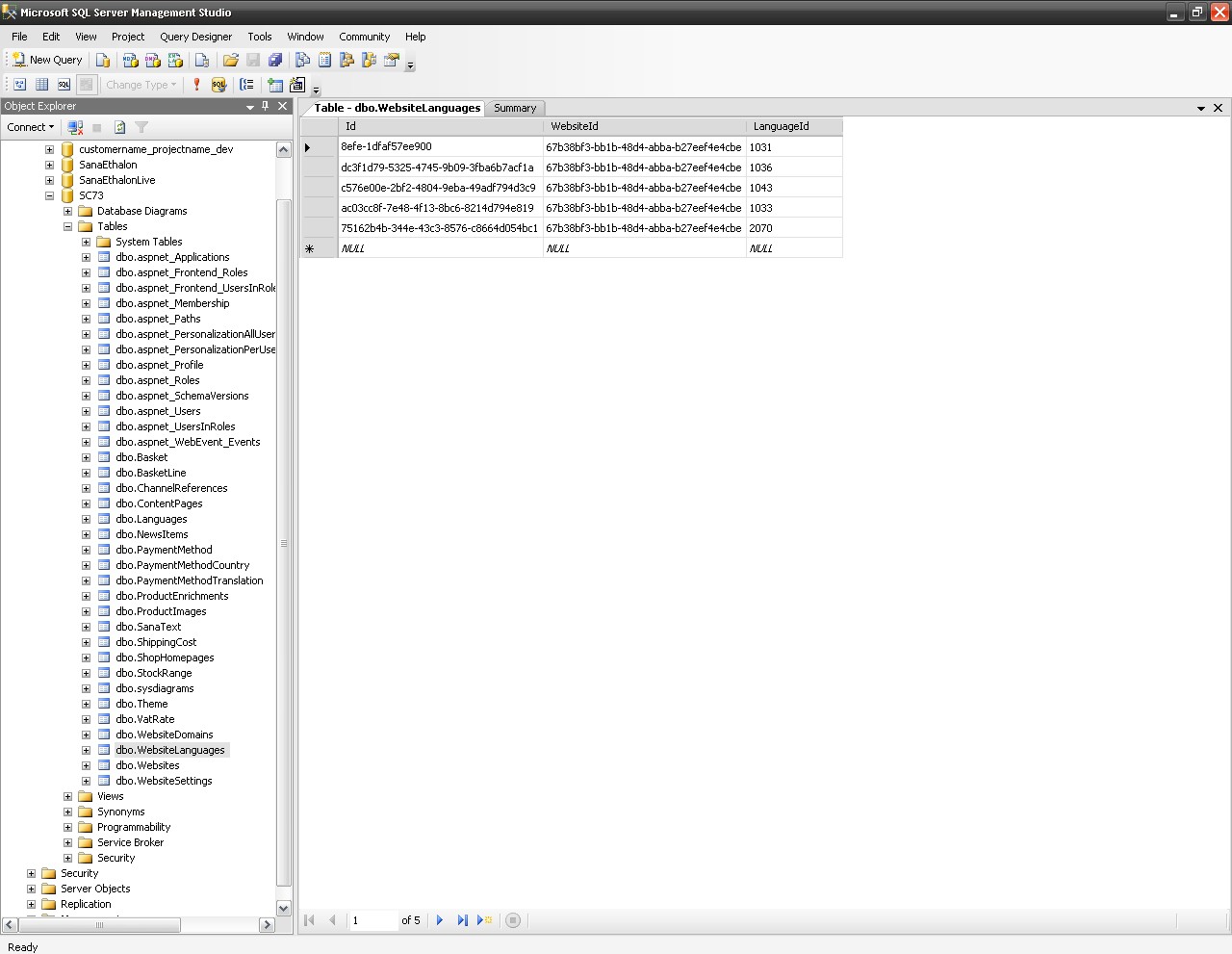Move to a new row

(485, 920)
